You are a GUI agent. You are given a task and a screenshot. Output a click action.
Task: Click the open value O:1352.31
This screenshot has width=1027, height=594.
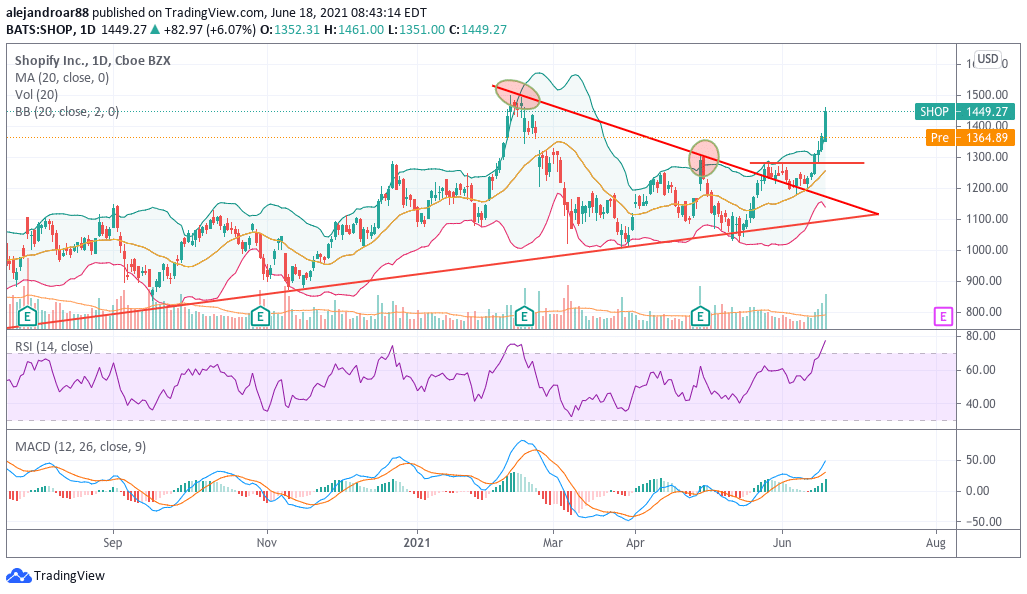[x=289, y=29]
